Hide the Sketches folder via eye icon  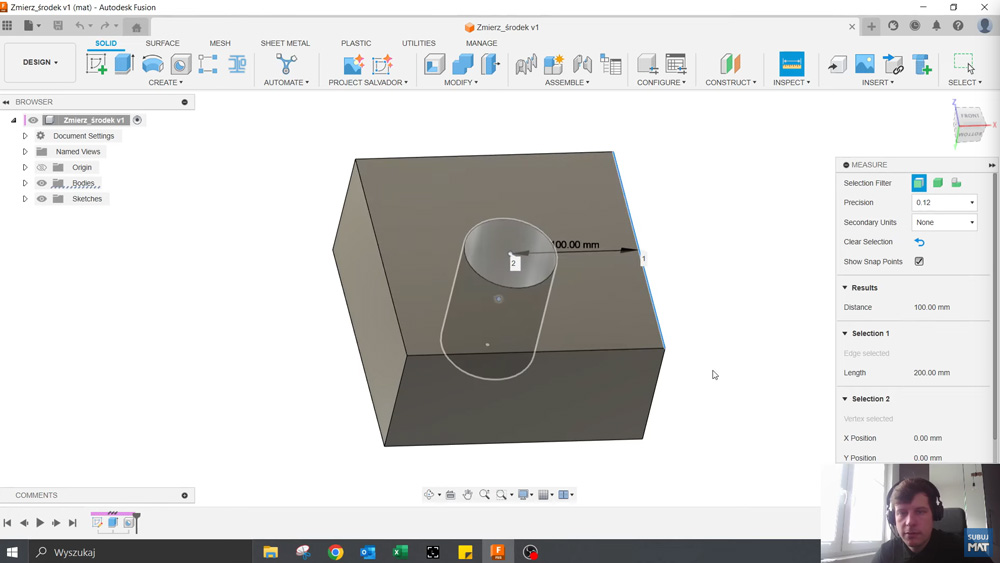(42, 199)
